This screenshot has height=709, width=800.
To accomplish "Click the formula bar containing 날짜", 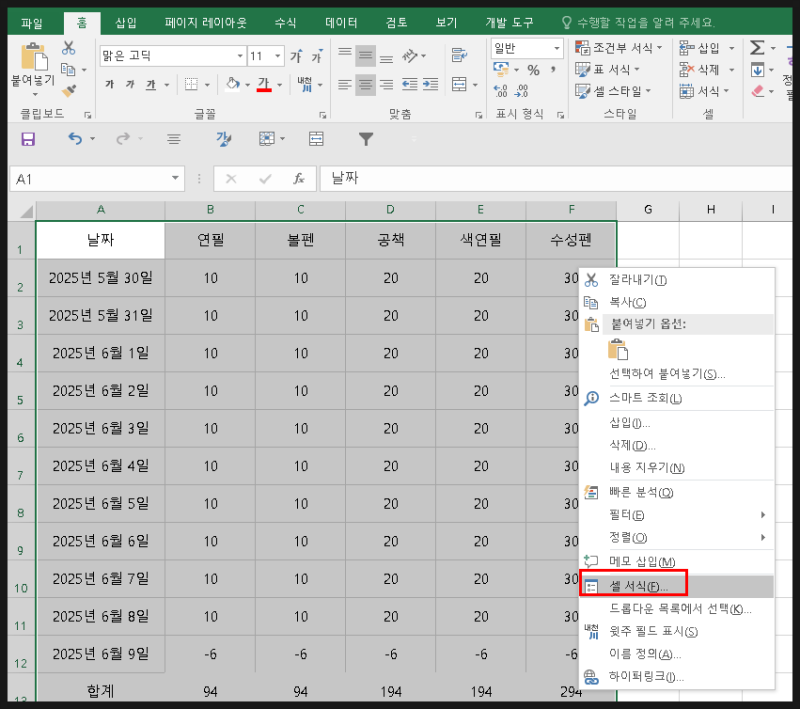I will click(x=556, y=179).
